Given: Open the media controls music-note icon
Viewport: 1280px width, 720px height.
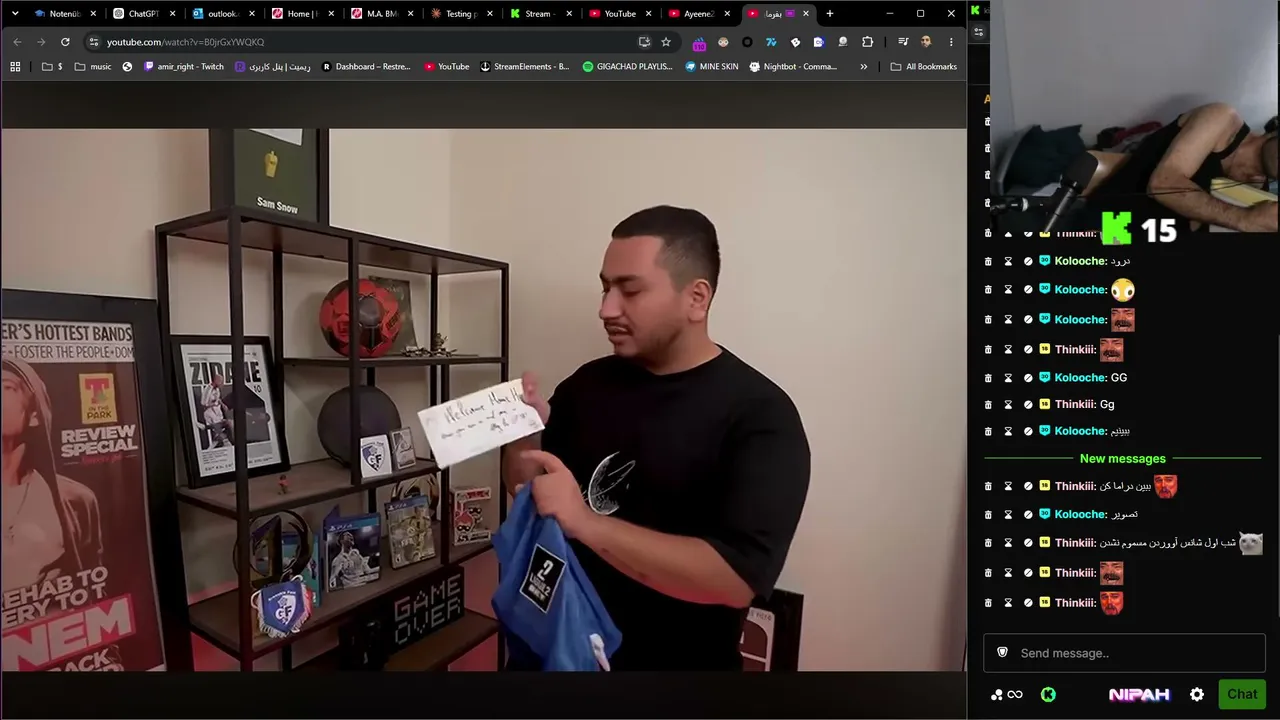Looking at the screenshot, I should 903,42.
